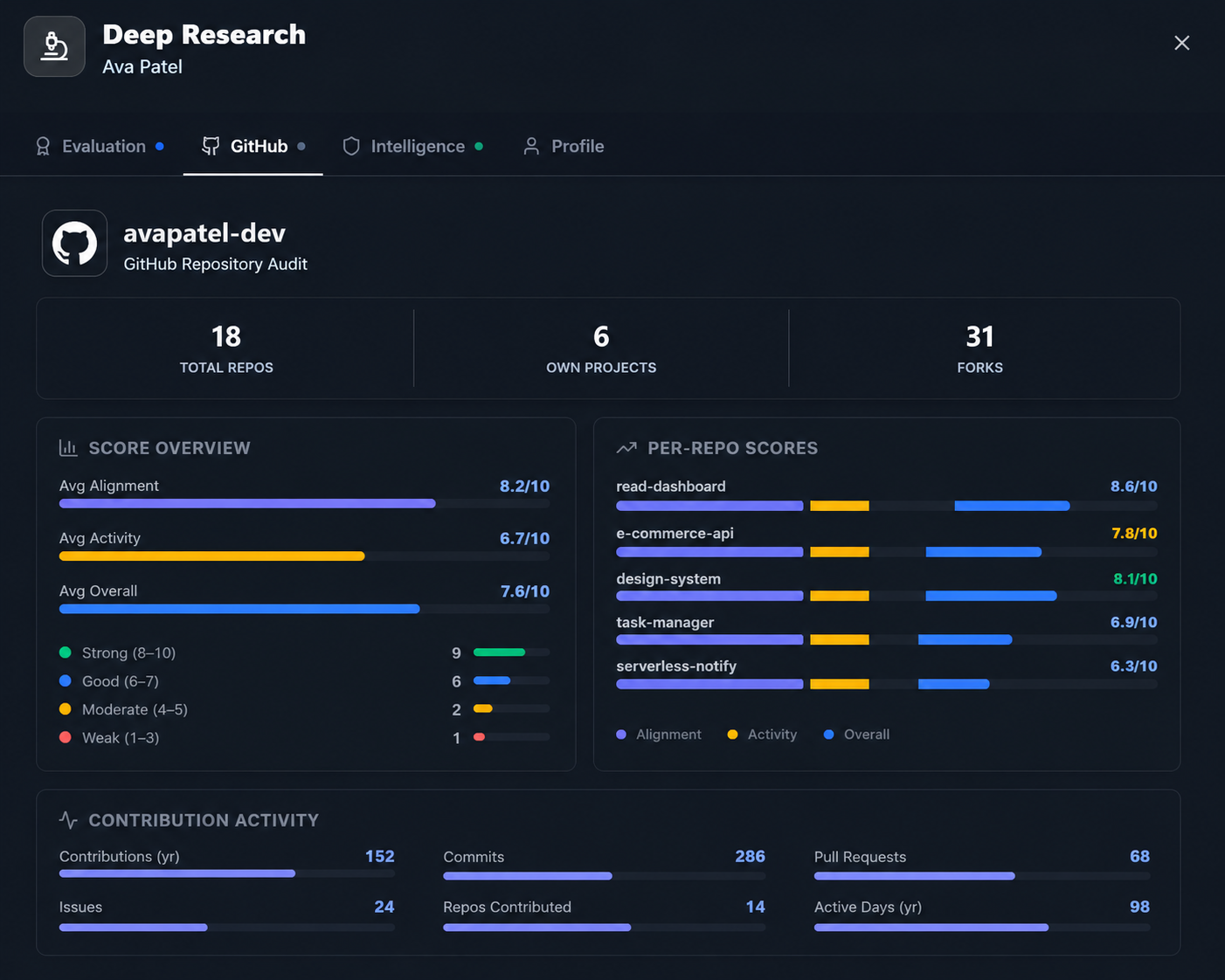This screenshot has height=980, width=1225.
Task: Click the 6.7/10 Avg Activity score
Action: 524,538
